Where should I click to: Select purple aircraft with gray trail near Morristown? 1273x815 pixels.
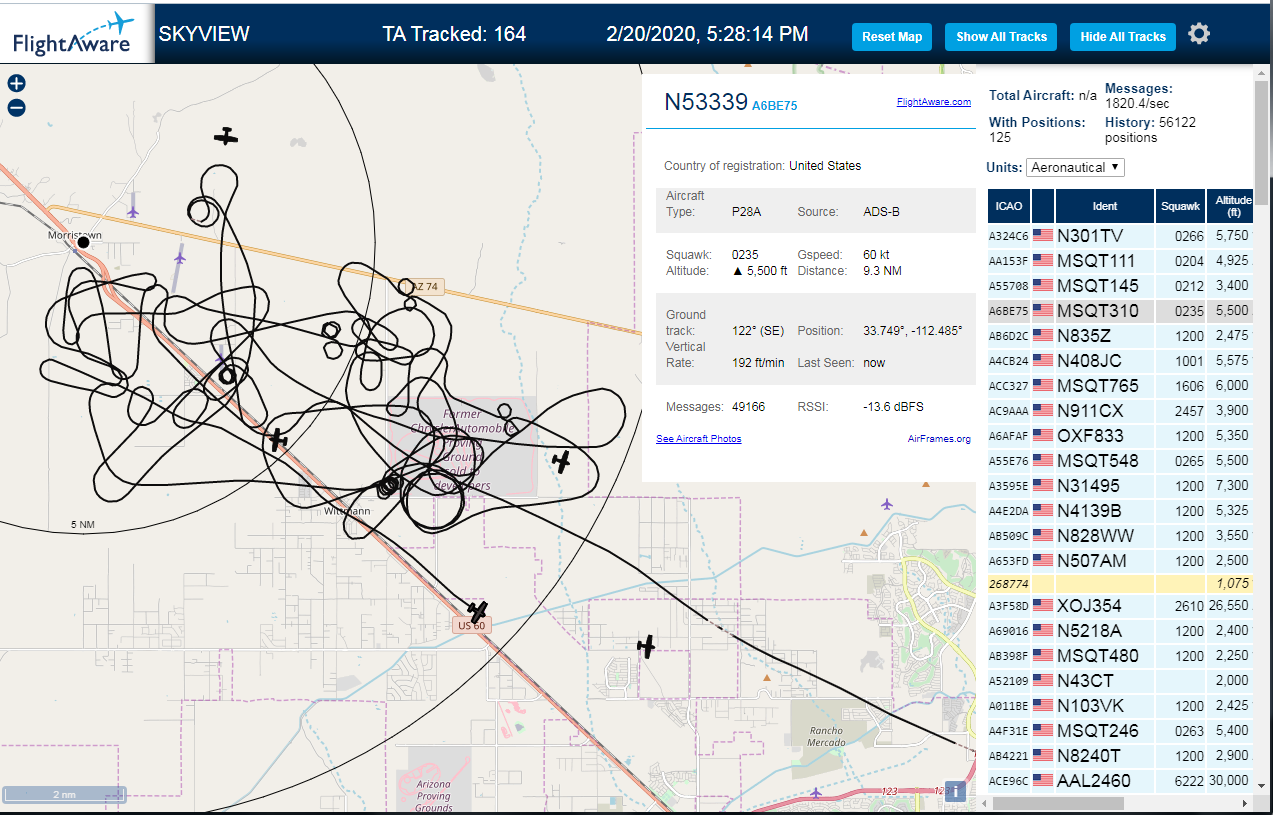(180, 258)
